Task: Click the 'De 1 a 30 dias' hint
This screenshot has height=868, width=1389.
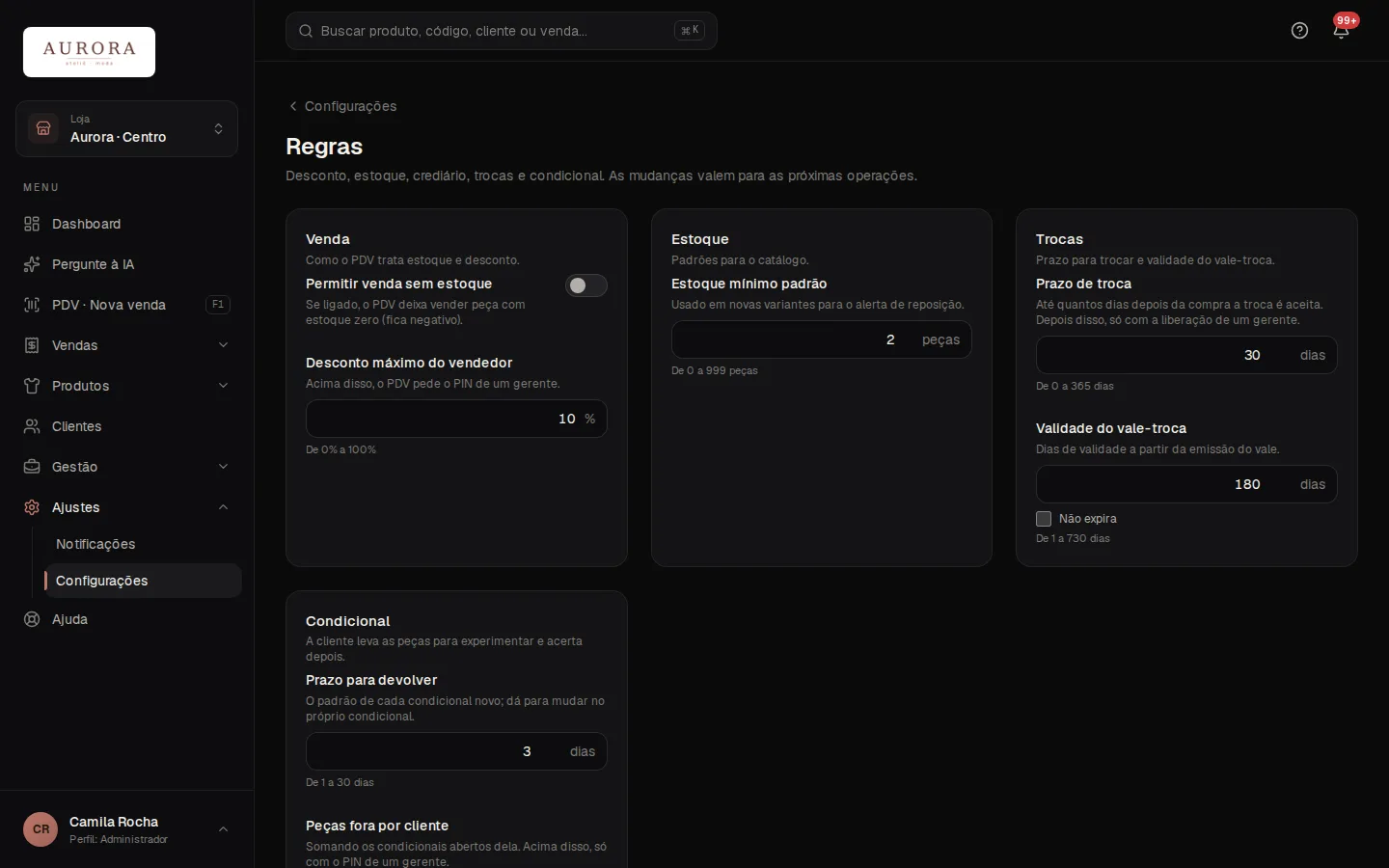Action: 340,782
